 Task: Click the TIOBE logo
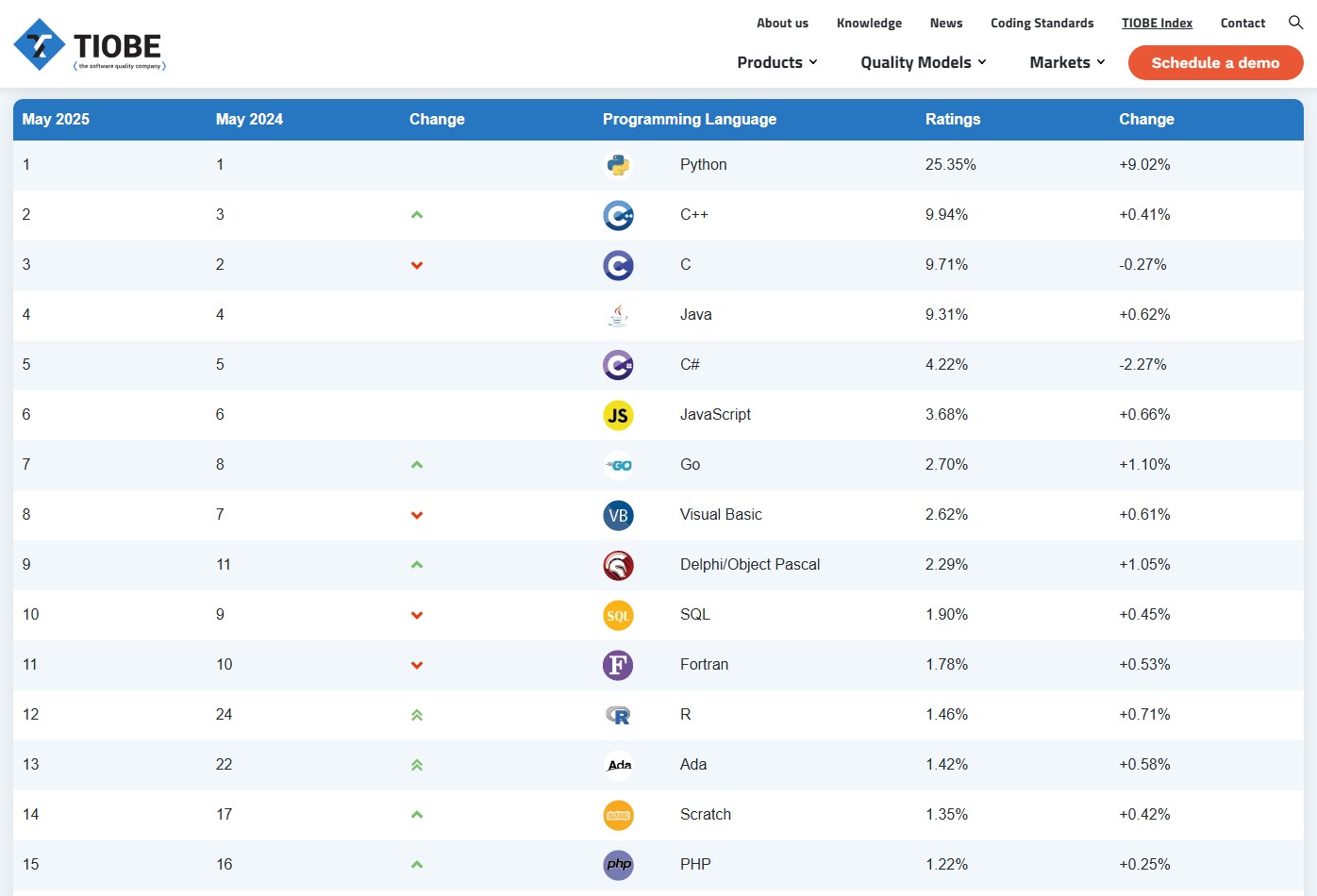(x=90, y=45)
